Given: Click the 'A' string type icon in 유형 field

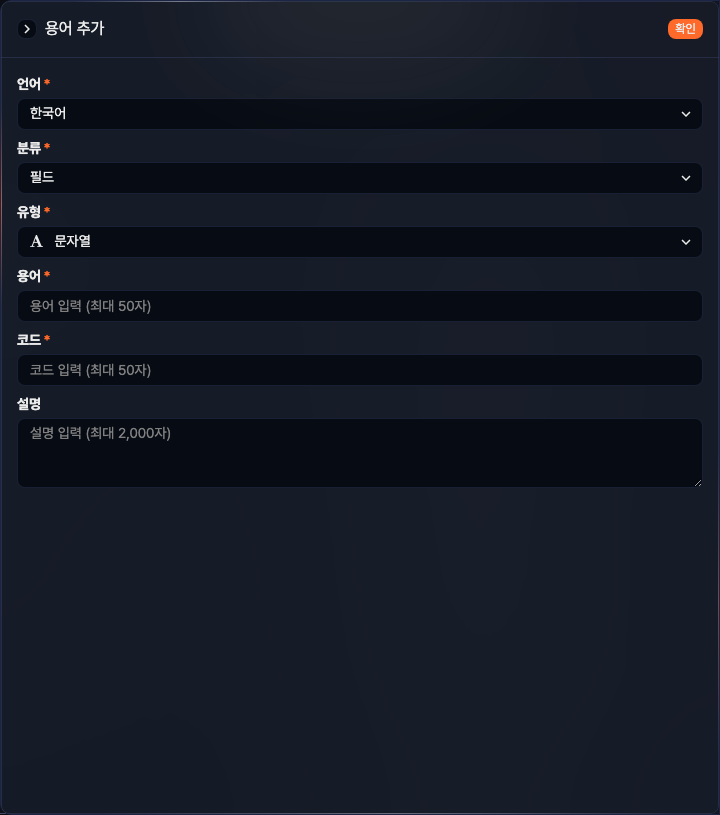Looking at the screenshot, I should (36, 241).
